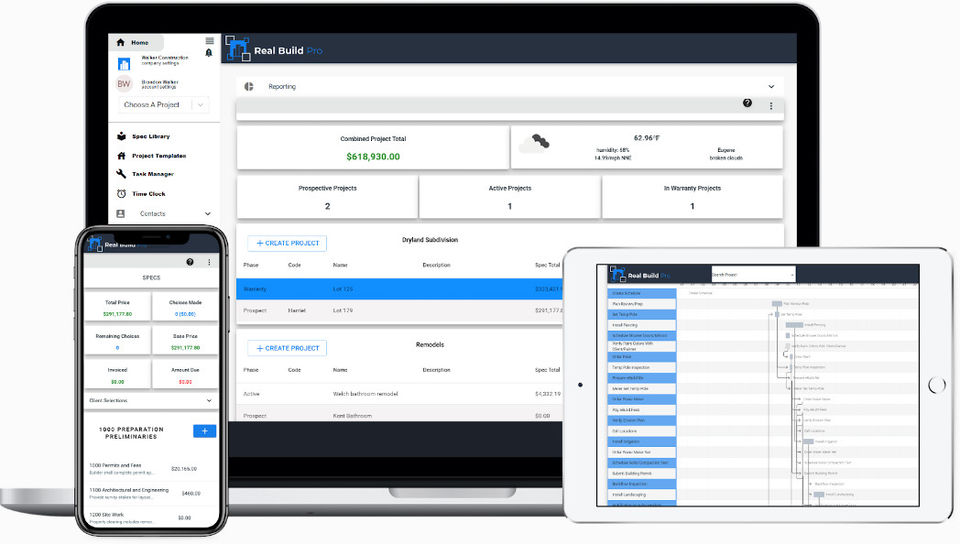The width and height of the screenshot is (960, 544).
Task: Select Install Landscaping task on tablet list
Action: pos(642,494)
